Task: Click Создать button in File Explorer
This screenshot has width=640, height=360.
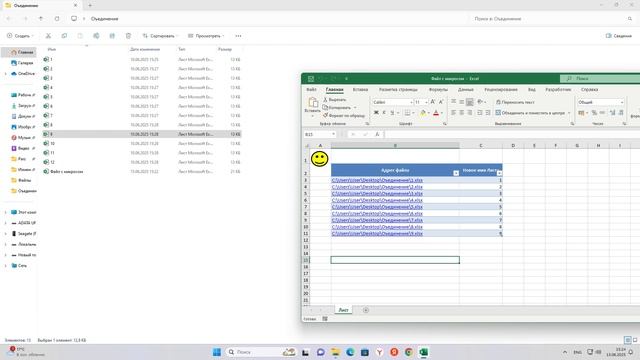Action: pos(20,36)
